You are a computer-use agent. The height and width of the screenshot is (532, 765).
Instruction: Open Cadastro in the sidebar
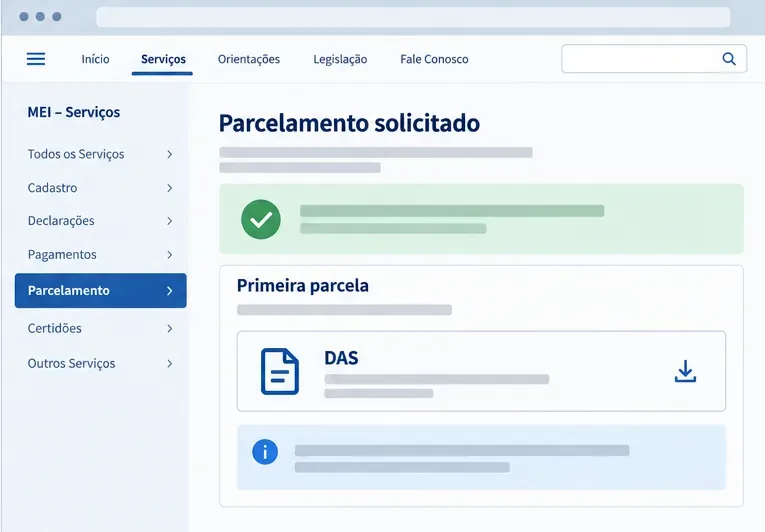pyautogui.click(x=101, y=188)
